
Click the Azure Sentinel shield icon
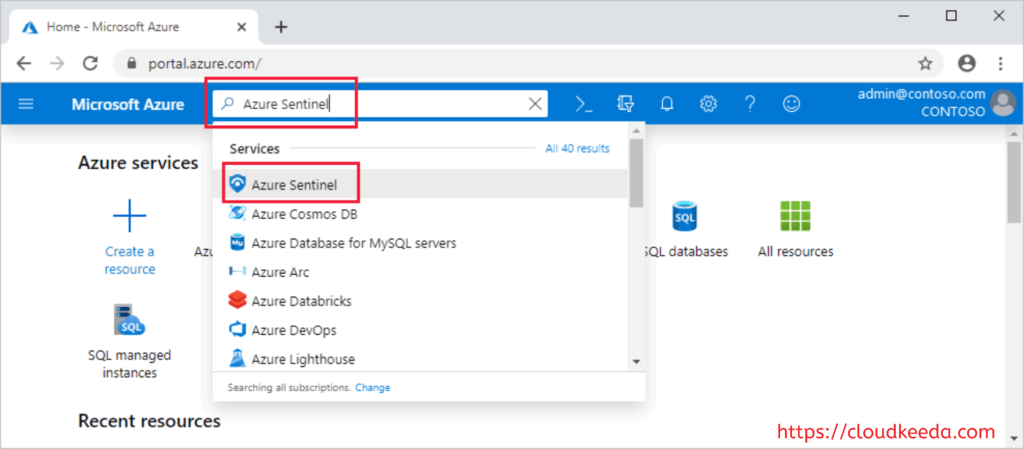(x=237, y=185)
